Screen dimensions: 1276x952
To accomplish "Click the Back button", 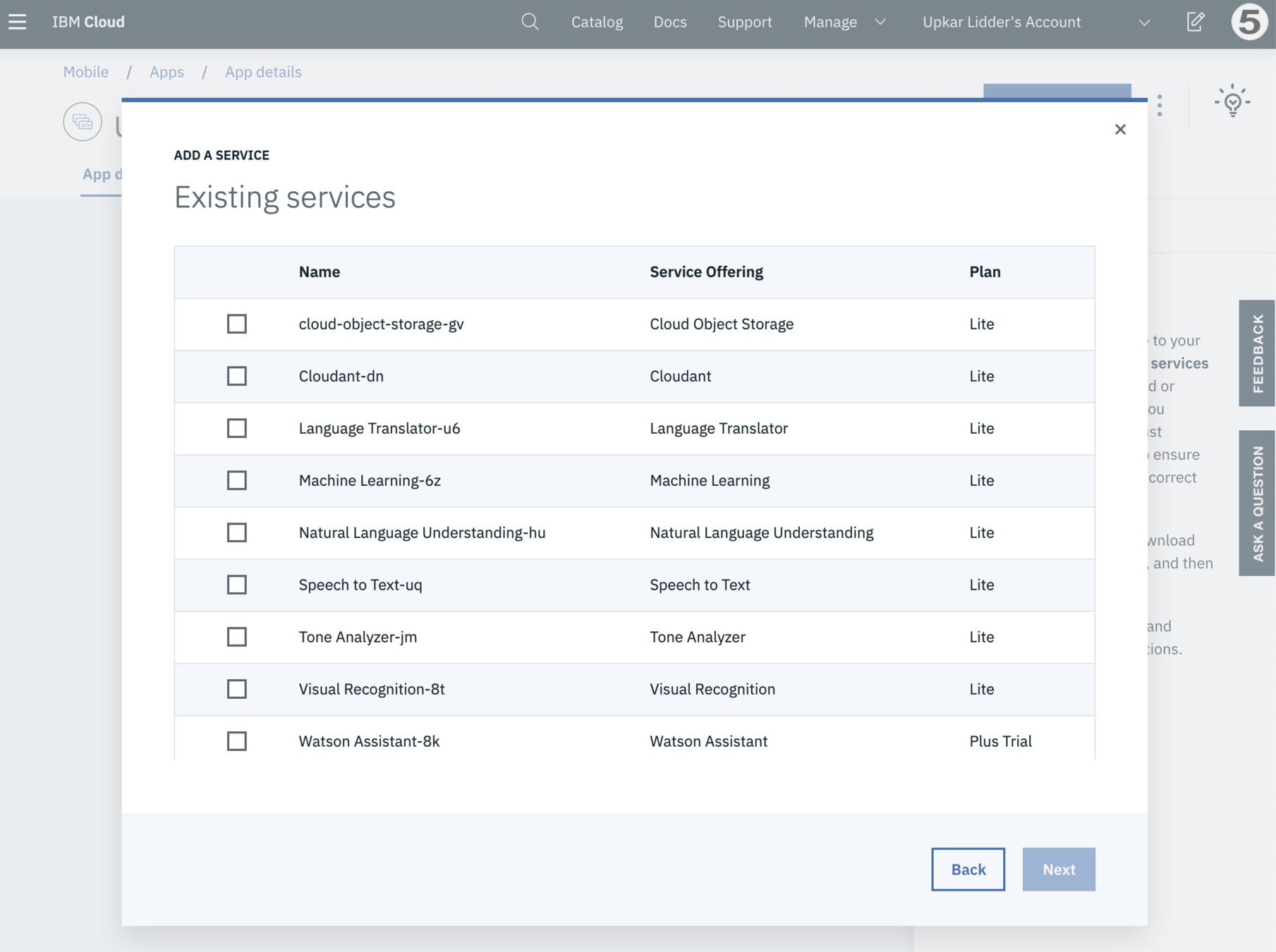I will (x=968, y=869).
